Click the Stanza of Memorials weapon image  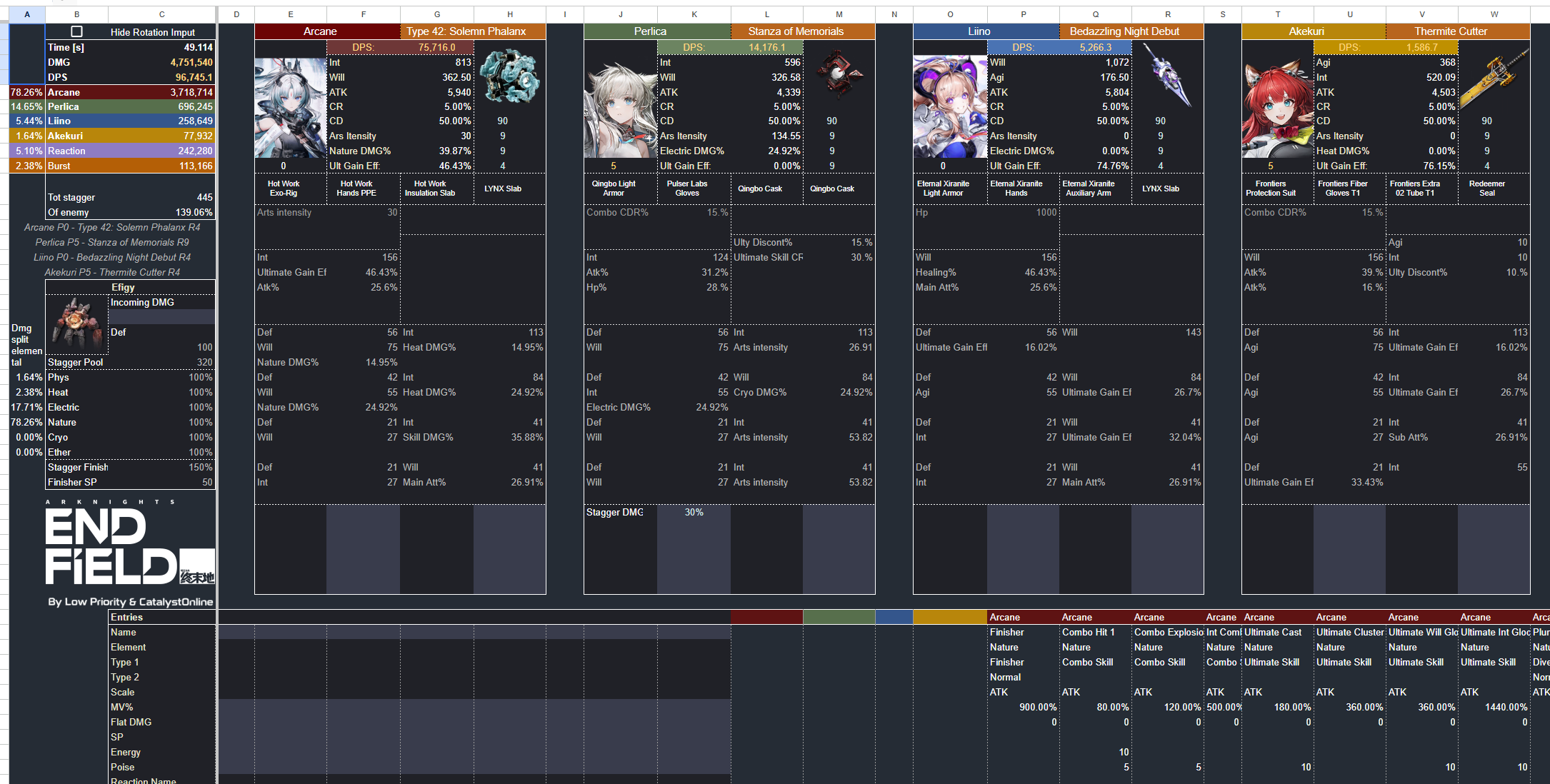839,73
